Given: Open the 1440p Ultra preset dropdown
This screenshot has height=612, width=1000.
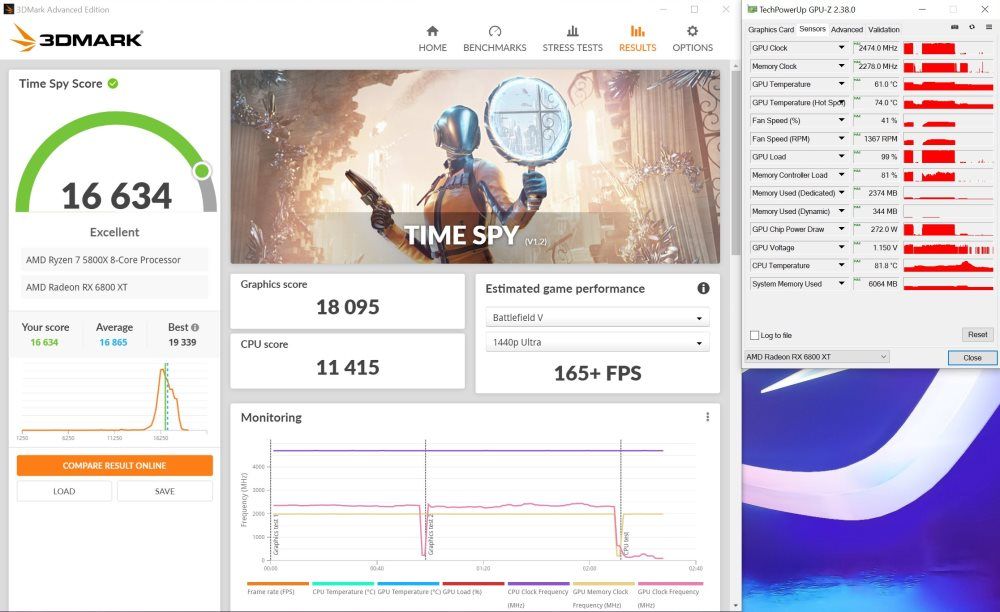Looking at the screenshot, I should [596, 343].
